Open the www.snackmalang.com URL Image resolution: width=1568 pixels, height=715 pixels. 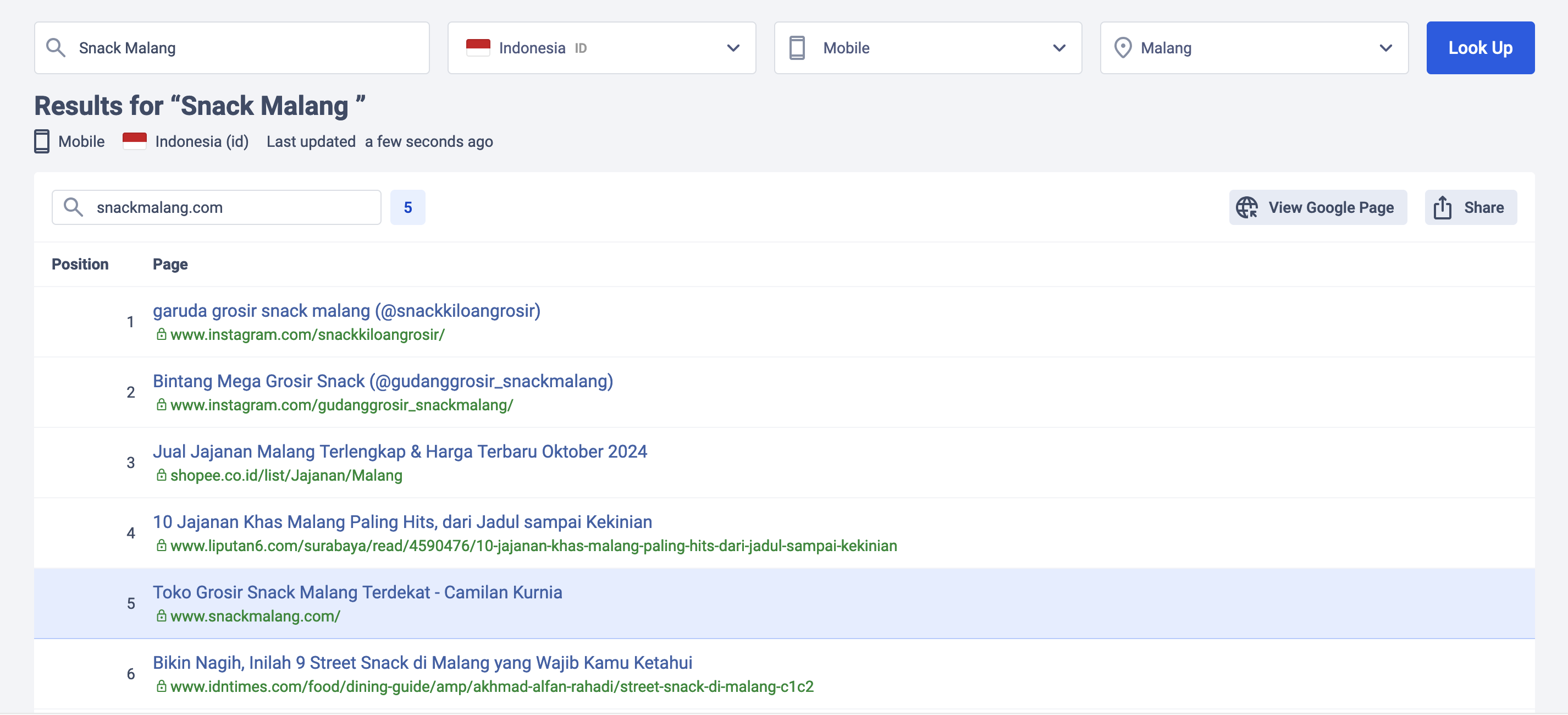tap(255, 617)
